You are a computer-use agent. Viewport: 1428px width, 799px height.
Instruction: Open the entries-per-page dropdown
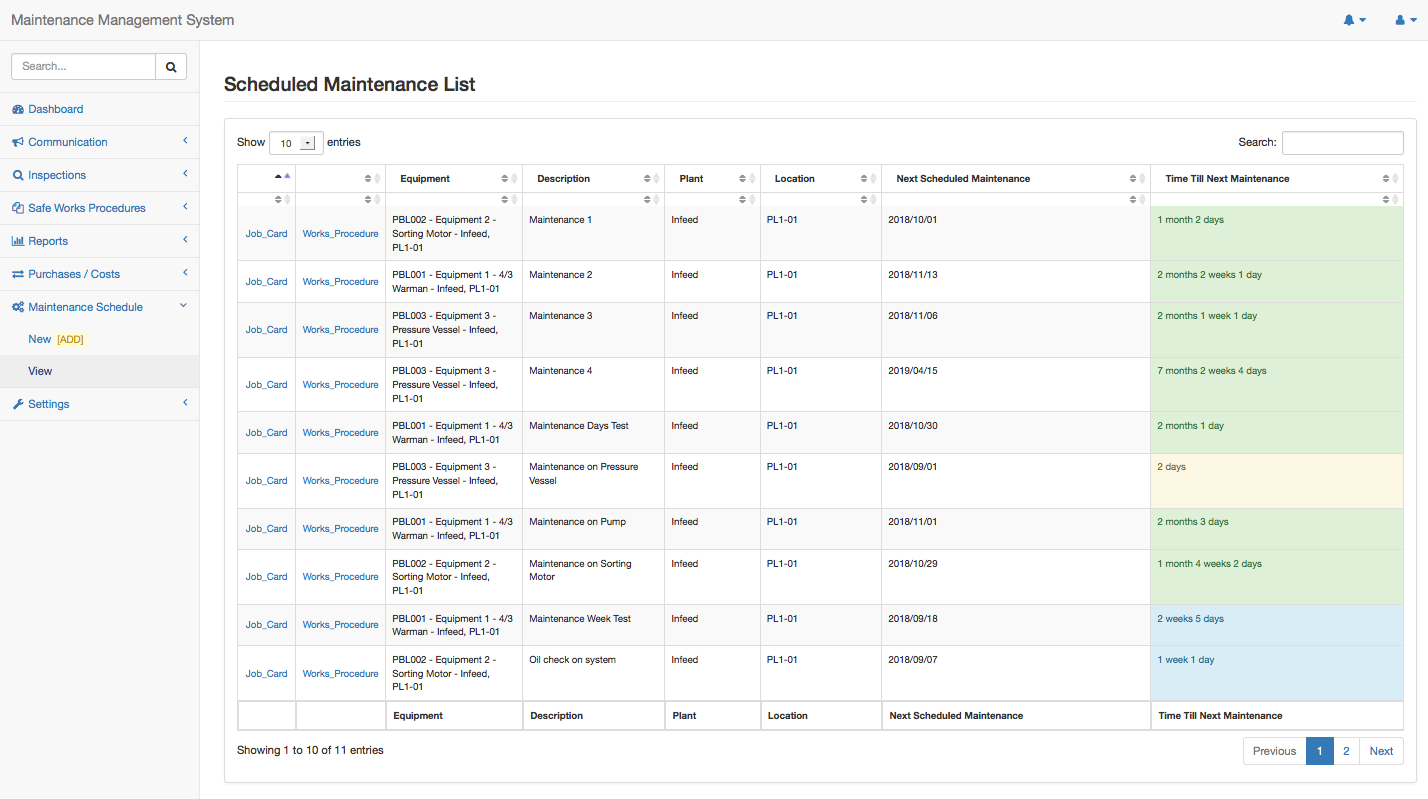[x=296, y=143]
